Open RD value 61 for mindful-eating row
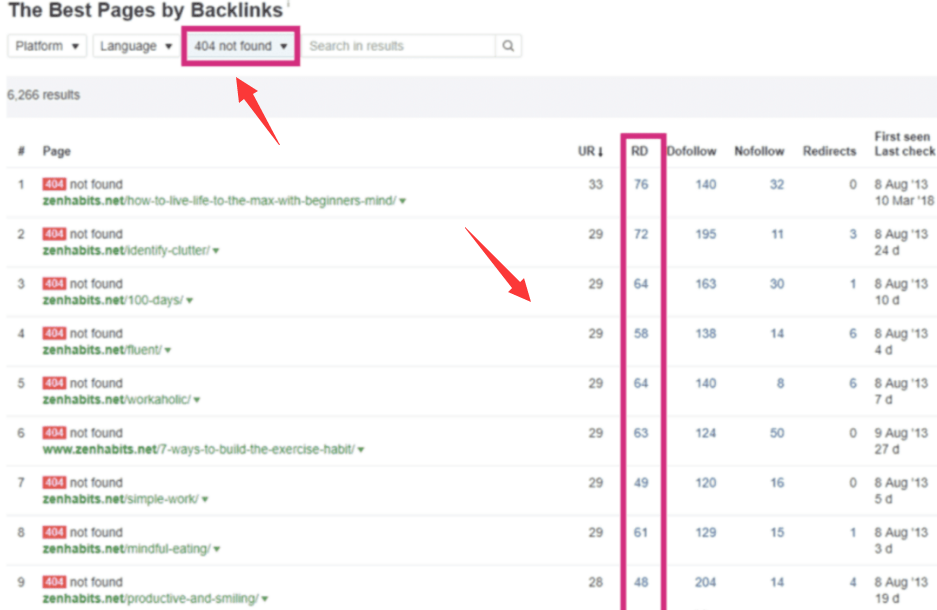 click(641, 532)
